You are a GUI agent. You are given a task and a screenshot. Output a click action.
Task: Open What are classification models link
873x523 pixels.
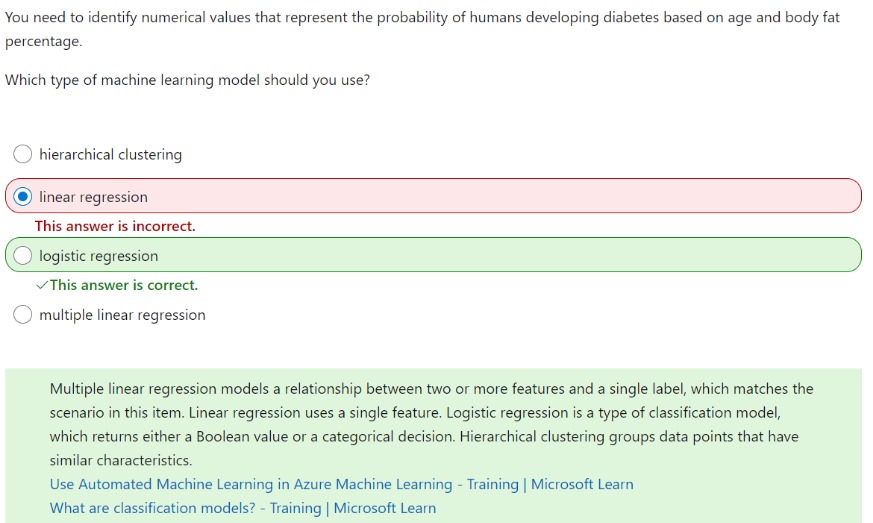click(x=243, y=508)
